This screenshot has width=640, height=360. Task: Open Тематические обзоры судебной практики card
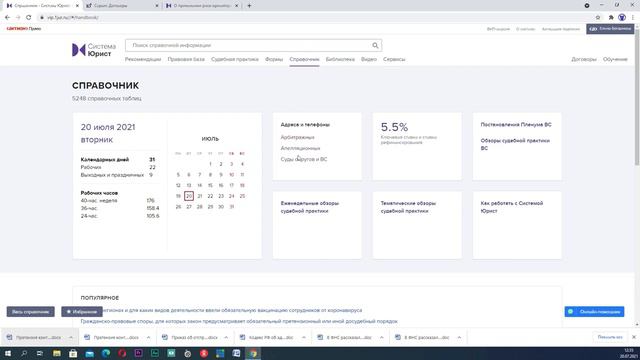(417, 225)
